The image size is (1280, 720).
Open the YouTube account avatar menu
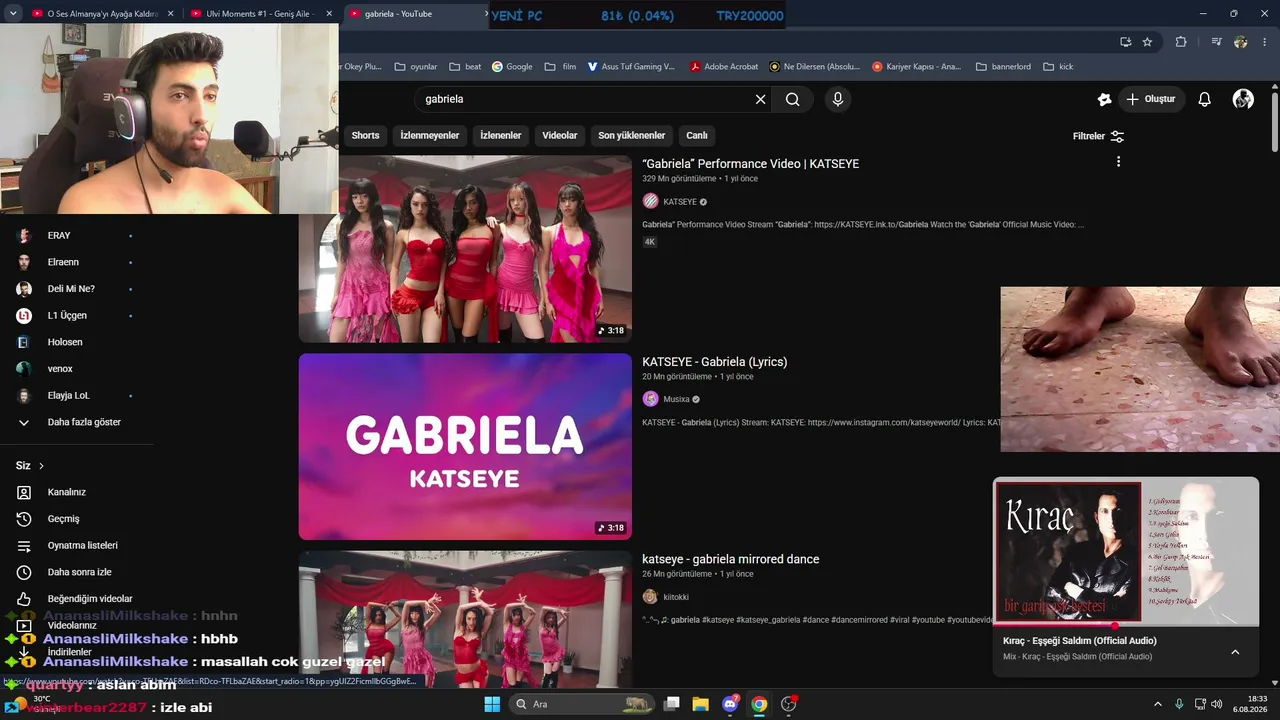1243,99
